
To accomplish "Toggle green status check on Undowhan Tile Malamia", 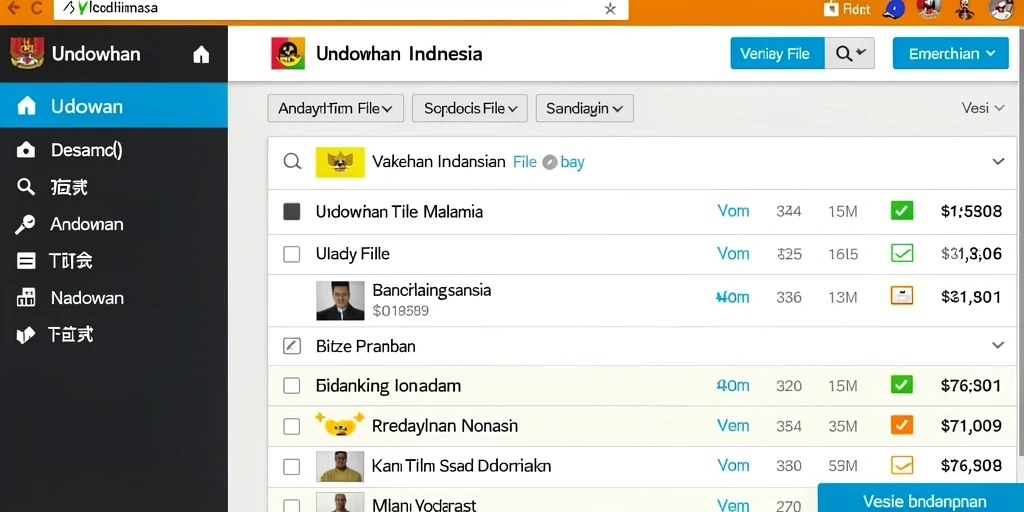I will tap(902, 211).
